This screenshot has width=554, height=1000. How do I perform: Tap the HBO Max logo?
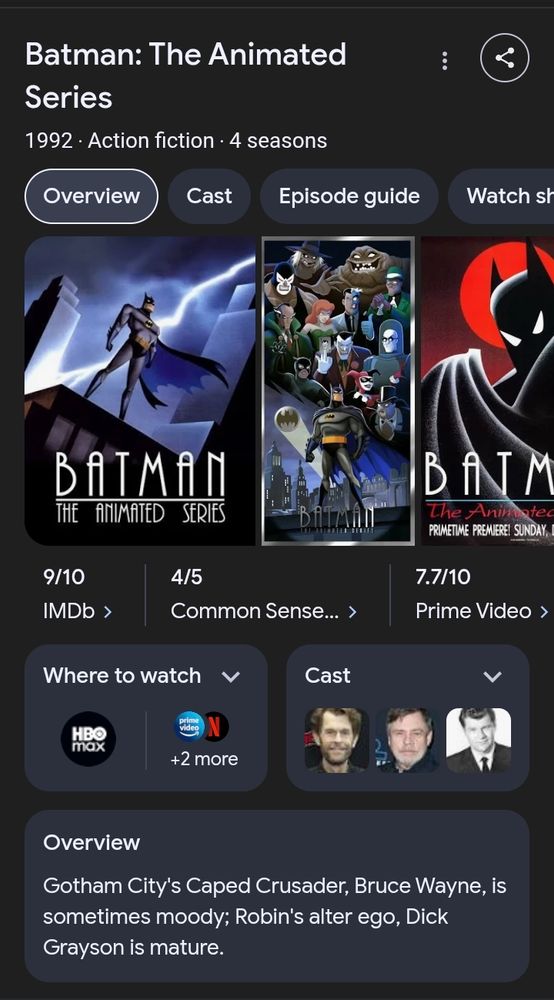coord(89,739)
